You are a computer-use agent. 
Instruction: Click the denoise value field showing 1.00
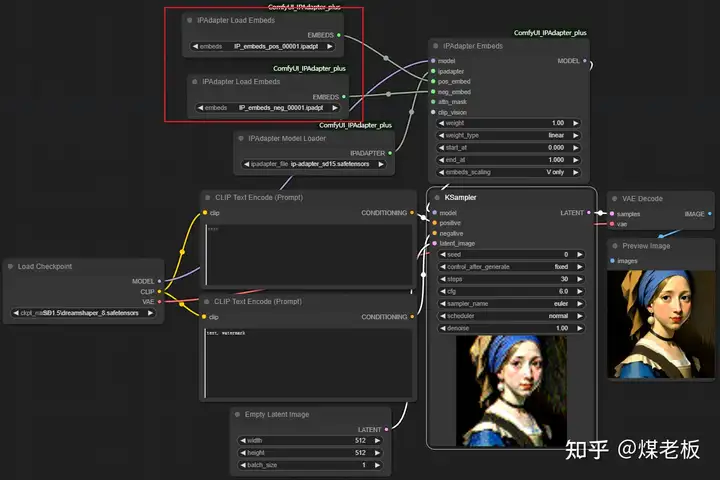coord(511,328)
